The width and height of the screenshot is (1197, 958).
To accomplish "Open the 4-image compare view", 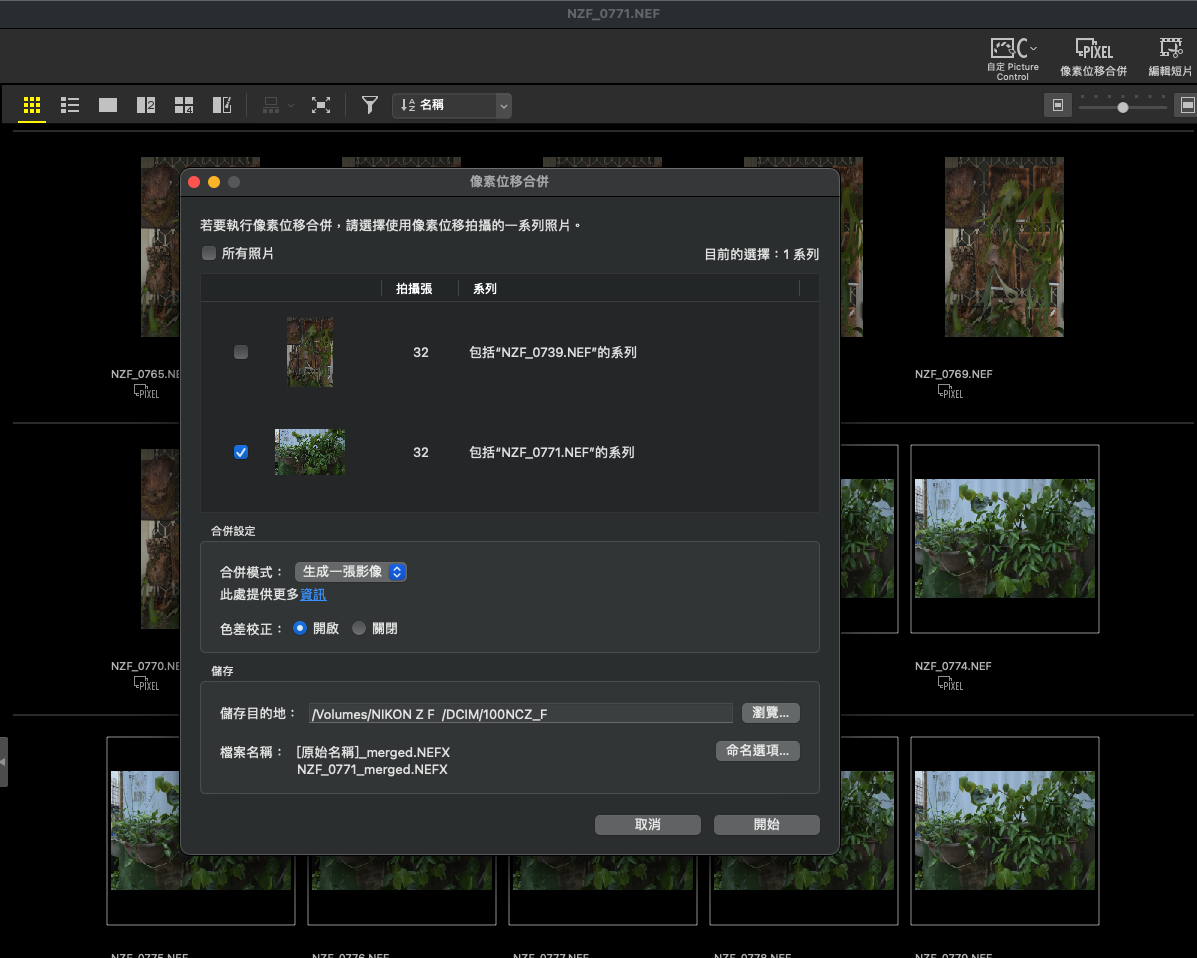I will [x=184, y=105].
